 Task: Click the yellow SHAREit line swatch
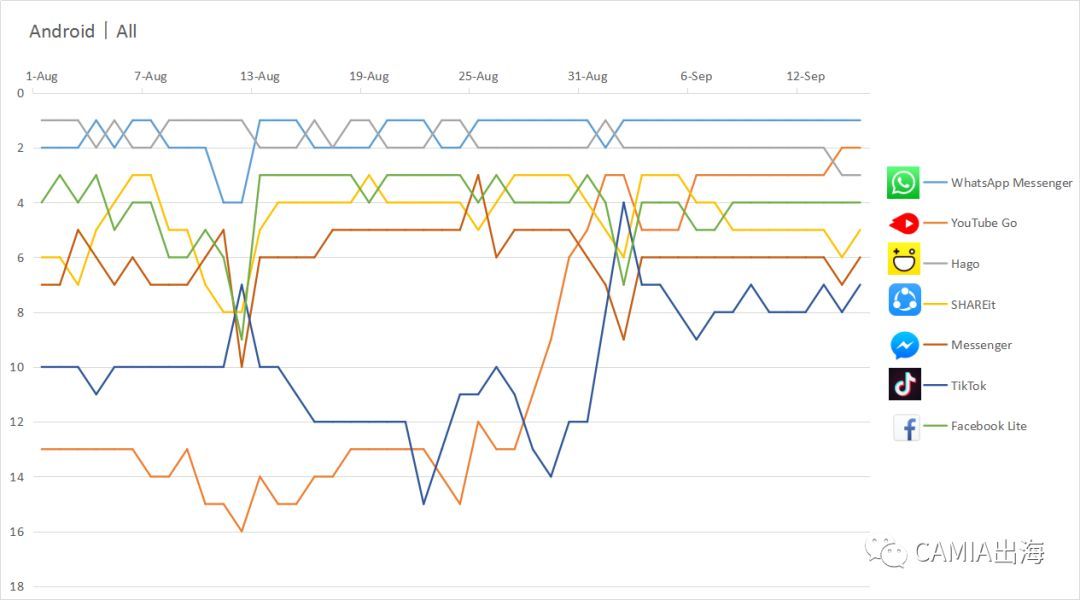coord(935,304)
